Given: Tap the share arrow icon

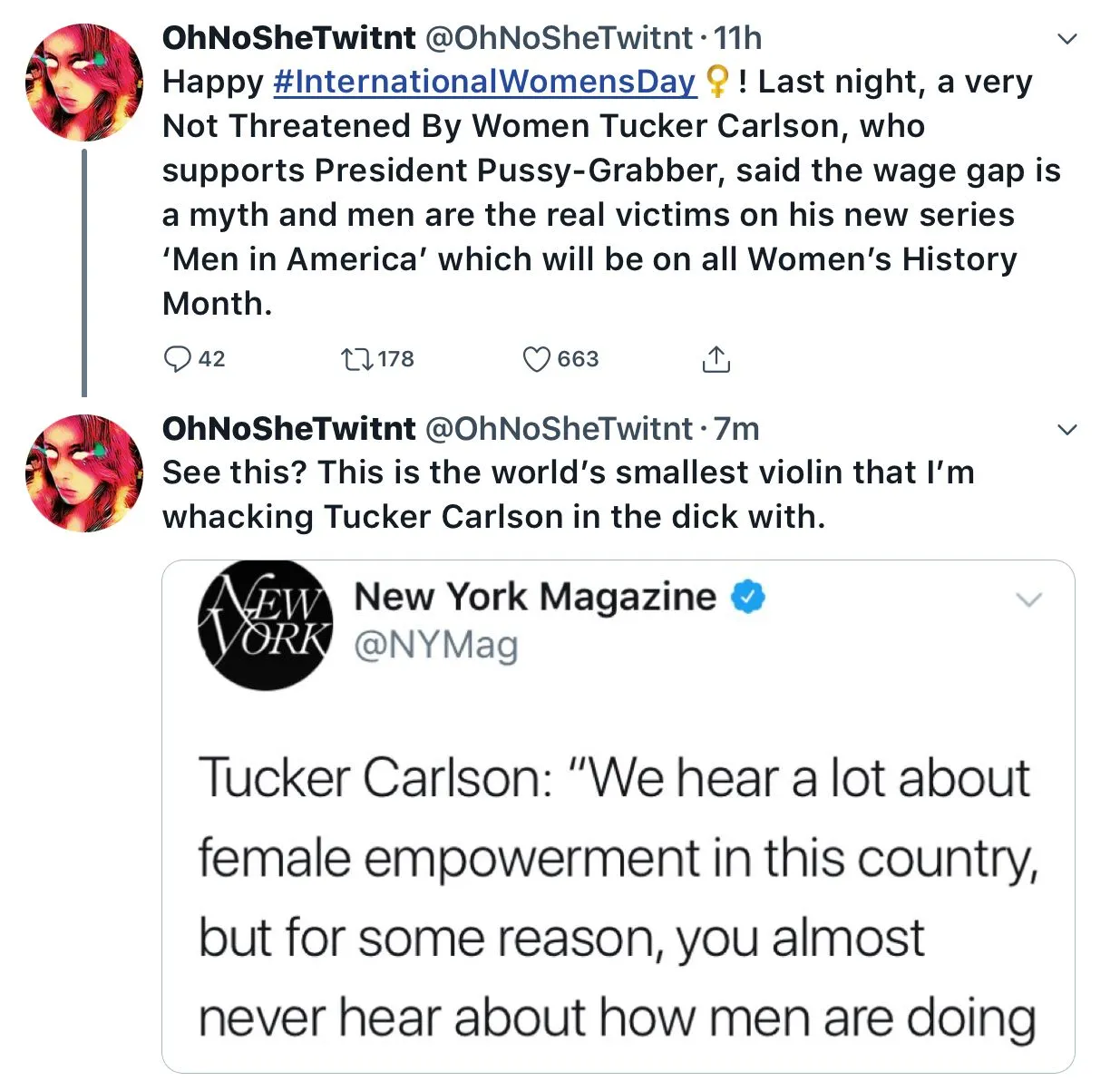Looking at the screenshot, I should pos(716,359).
